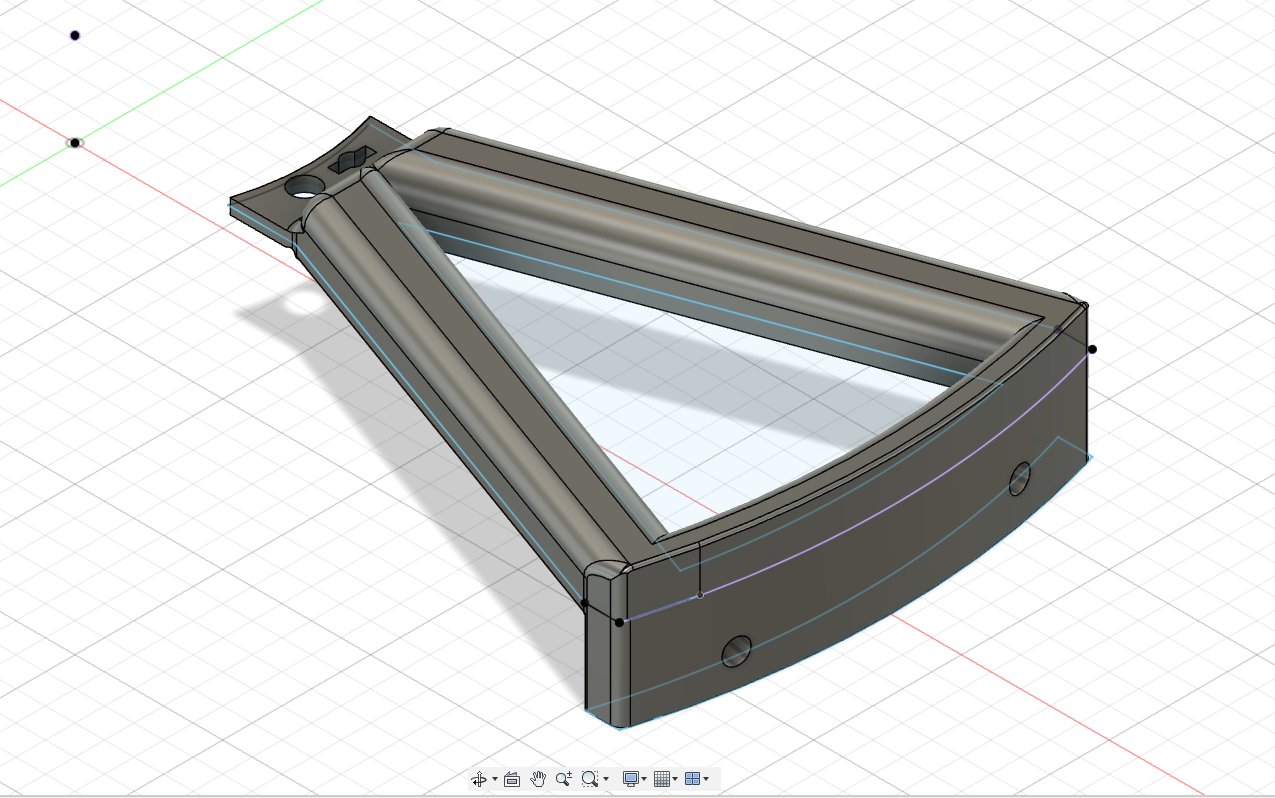Expand the Grid and Snaps dropdown arrow

click(675, 780)
